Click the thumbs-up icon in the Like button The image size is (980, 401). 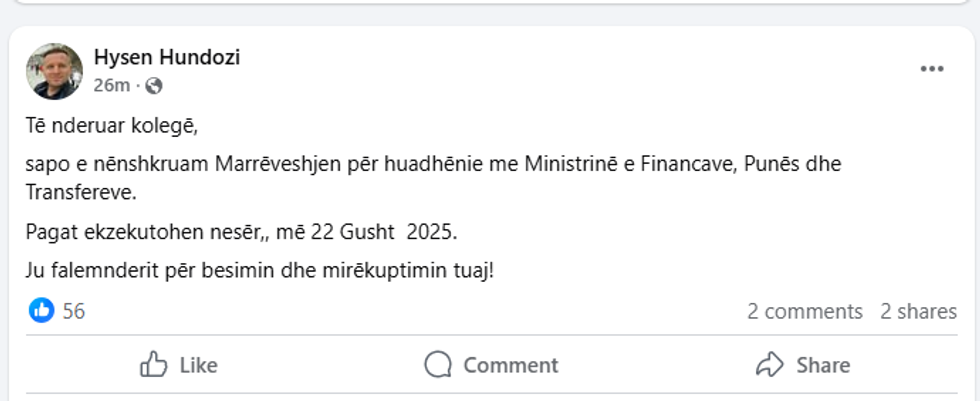(x=153, y=365)
